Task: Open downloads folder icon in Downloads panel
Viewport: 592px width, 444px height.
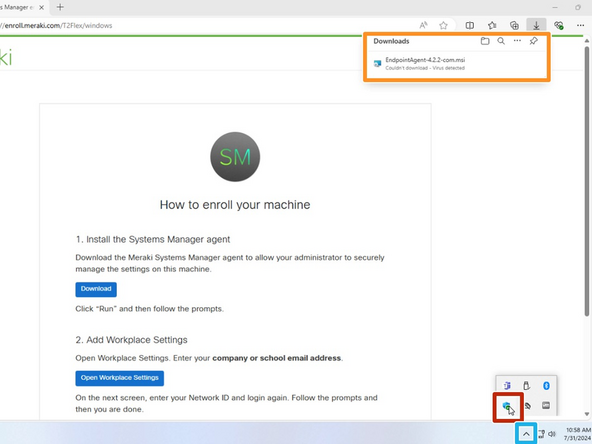Action: click(485, 41)
